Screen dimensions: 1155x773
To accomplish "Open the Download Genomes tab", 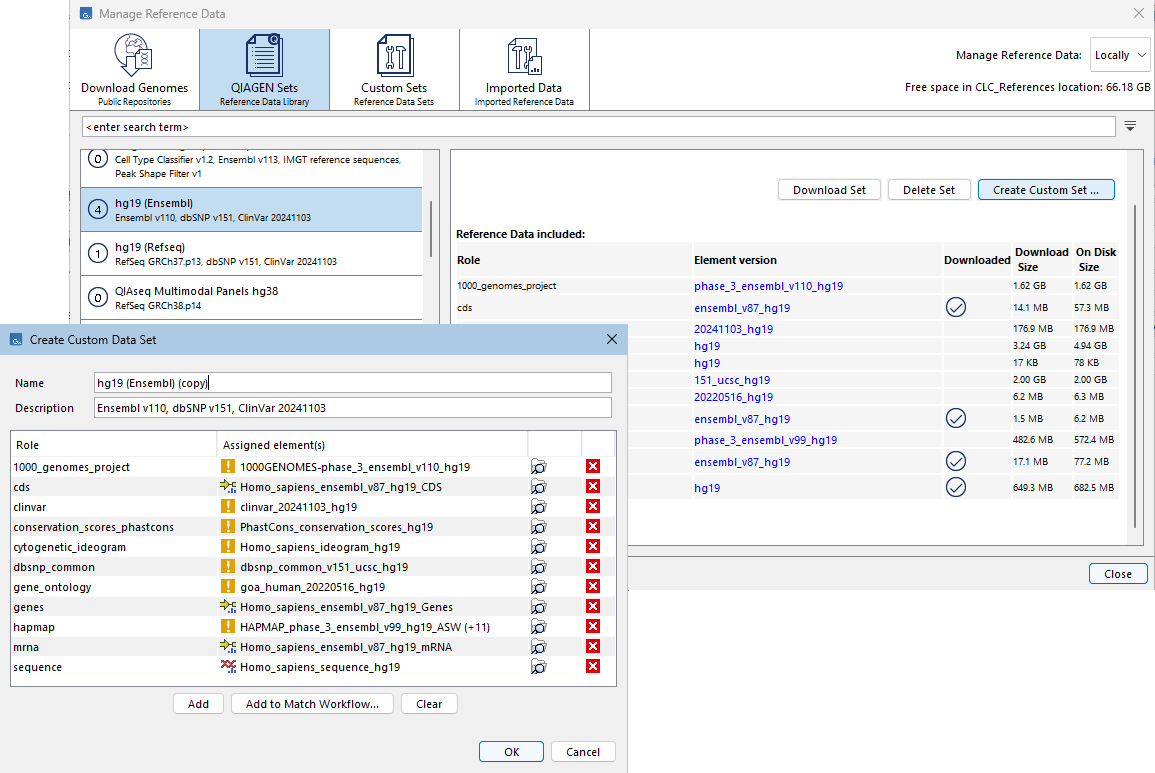I will (x=134, y=68).
